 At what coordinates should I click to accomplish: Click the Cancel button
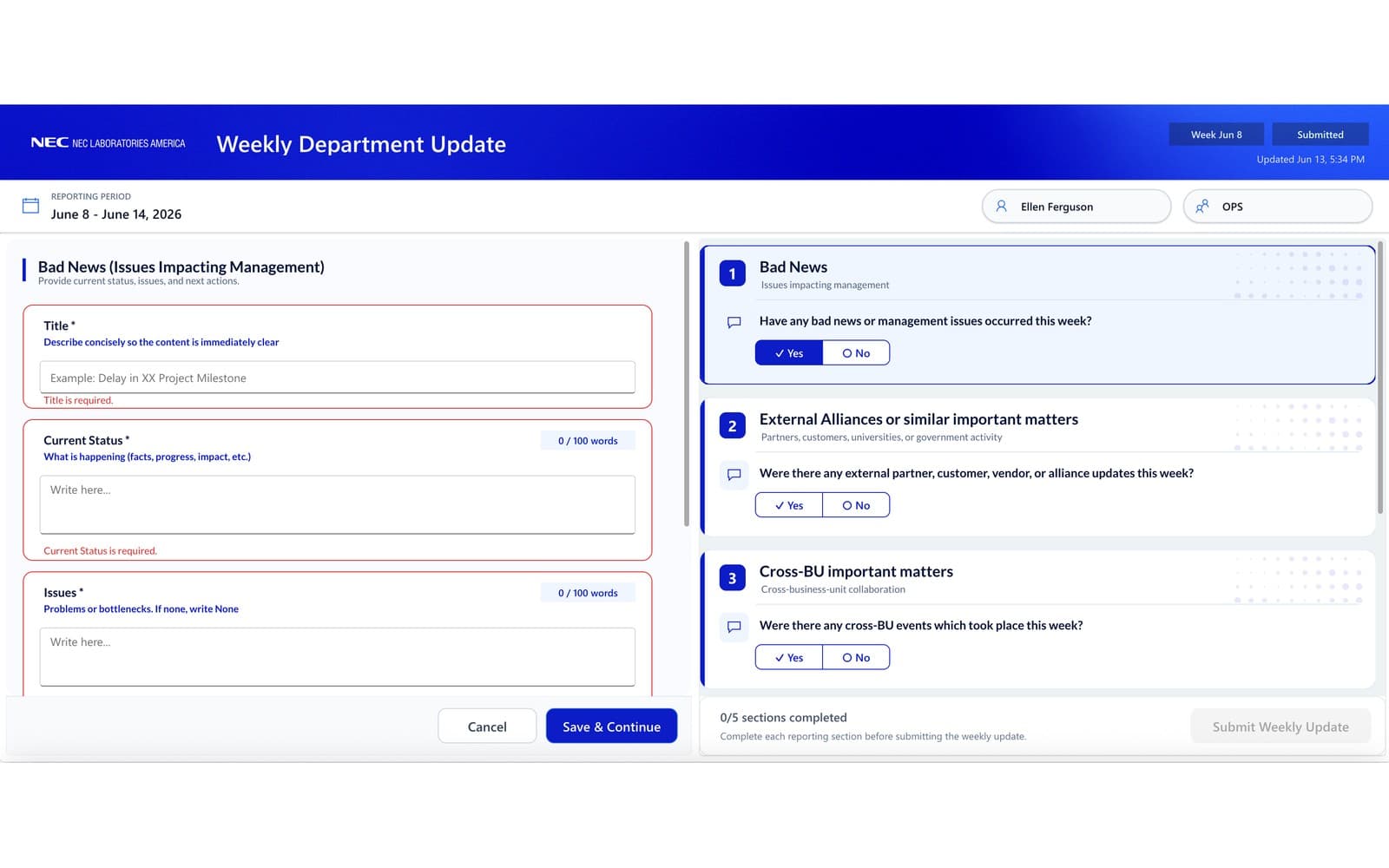(x=487, y=727)
